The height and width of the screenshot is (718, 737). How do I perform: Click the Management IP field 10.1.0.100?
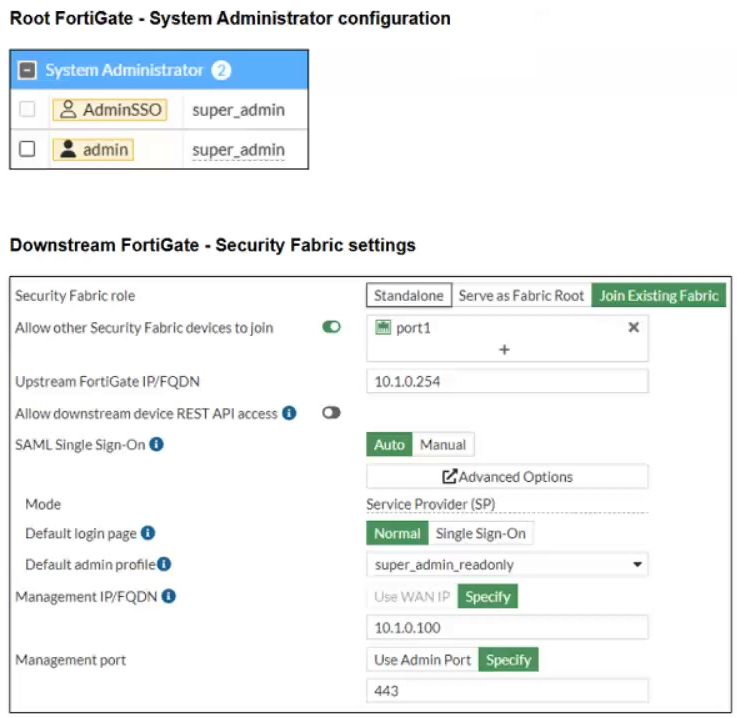pyautogui.click(x=507, y=627)
